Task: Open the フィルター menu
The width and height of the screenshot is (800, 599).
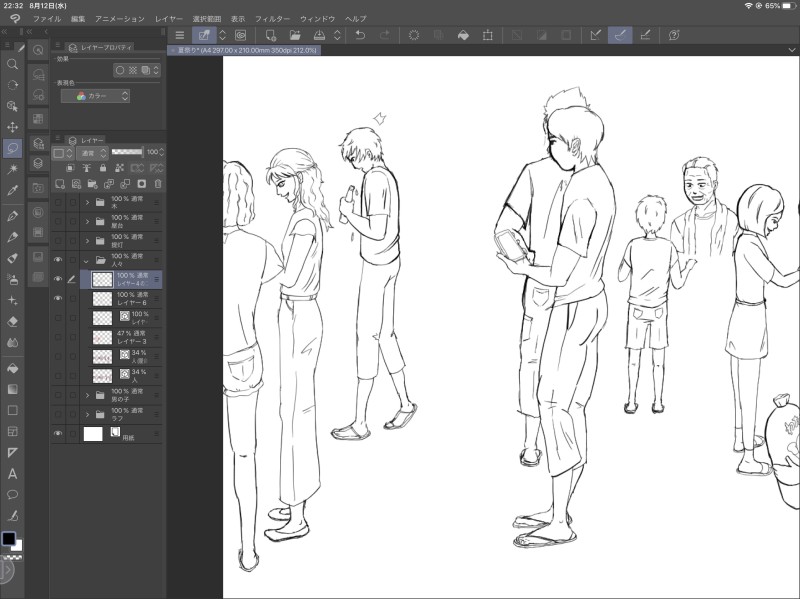Action: click(273, 19)
